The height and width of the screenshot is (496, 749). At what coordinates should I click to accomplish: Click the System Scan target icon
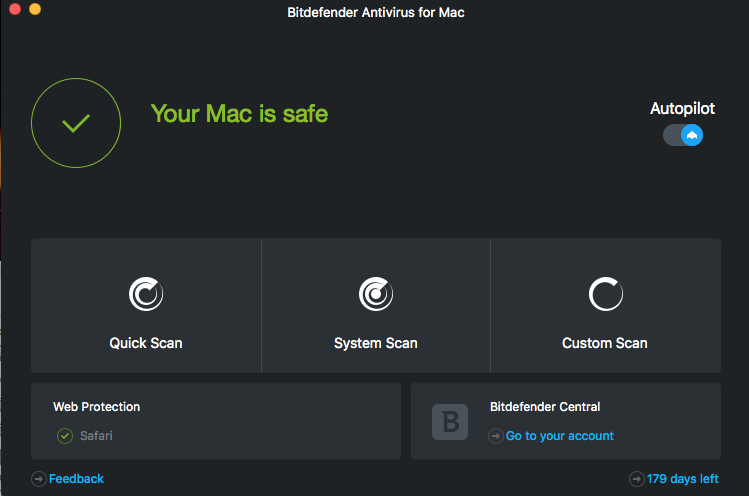tap(375, 294)
